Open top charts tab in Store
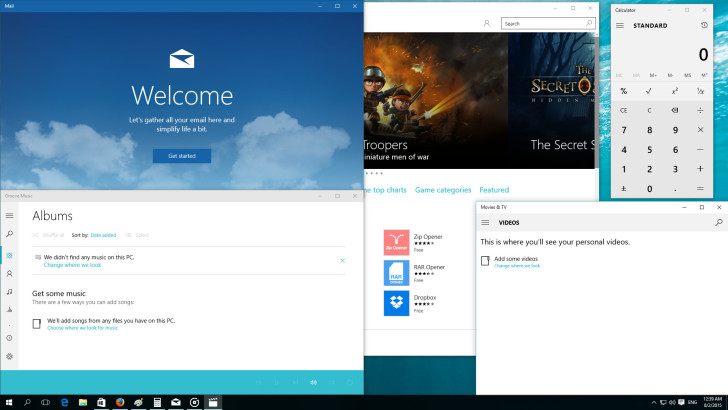Viewport: 728px width, 410px height. tap(385, 190)
